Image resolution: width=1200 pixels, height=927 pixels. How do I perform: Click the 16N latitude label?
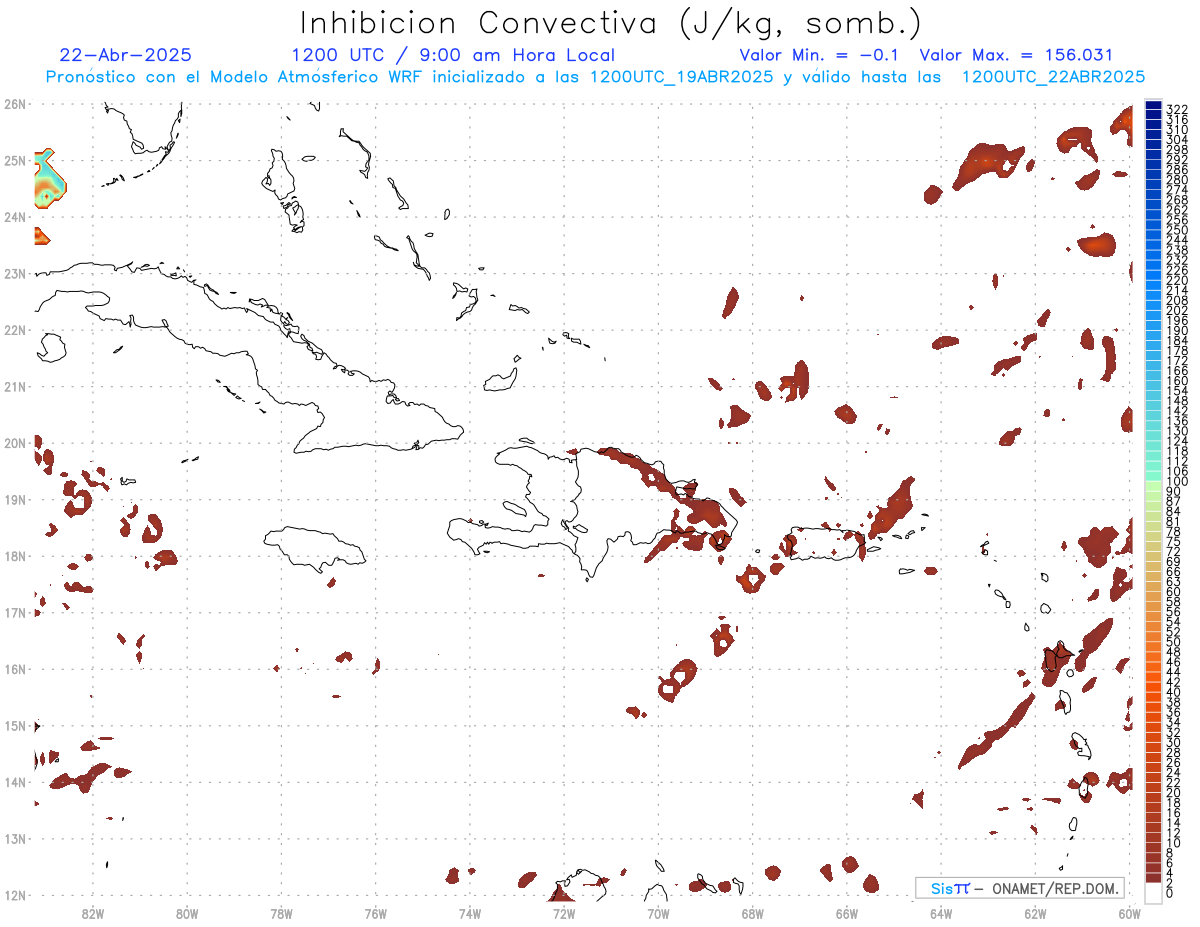[15, 669]
